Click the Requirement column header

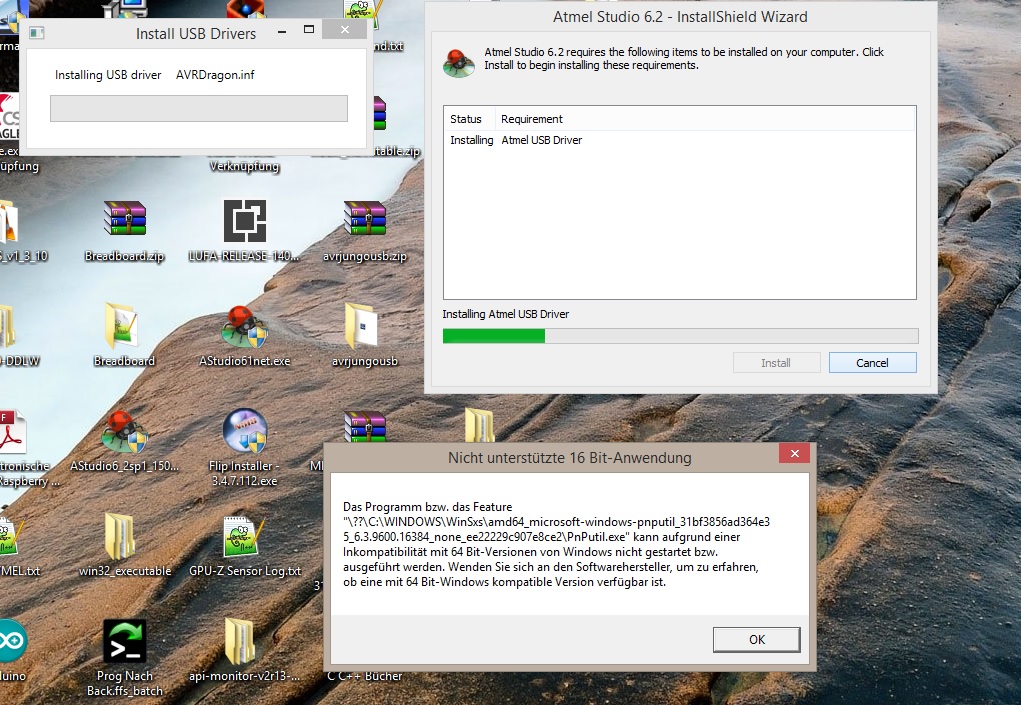(531, 119)
